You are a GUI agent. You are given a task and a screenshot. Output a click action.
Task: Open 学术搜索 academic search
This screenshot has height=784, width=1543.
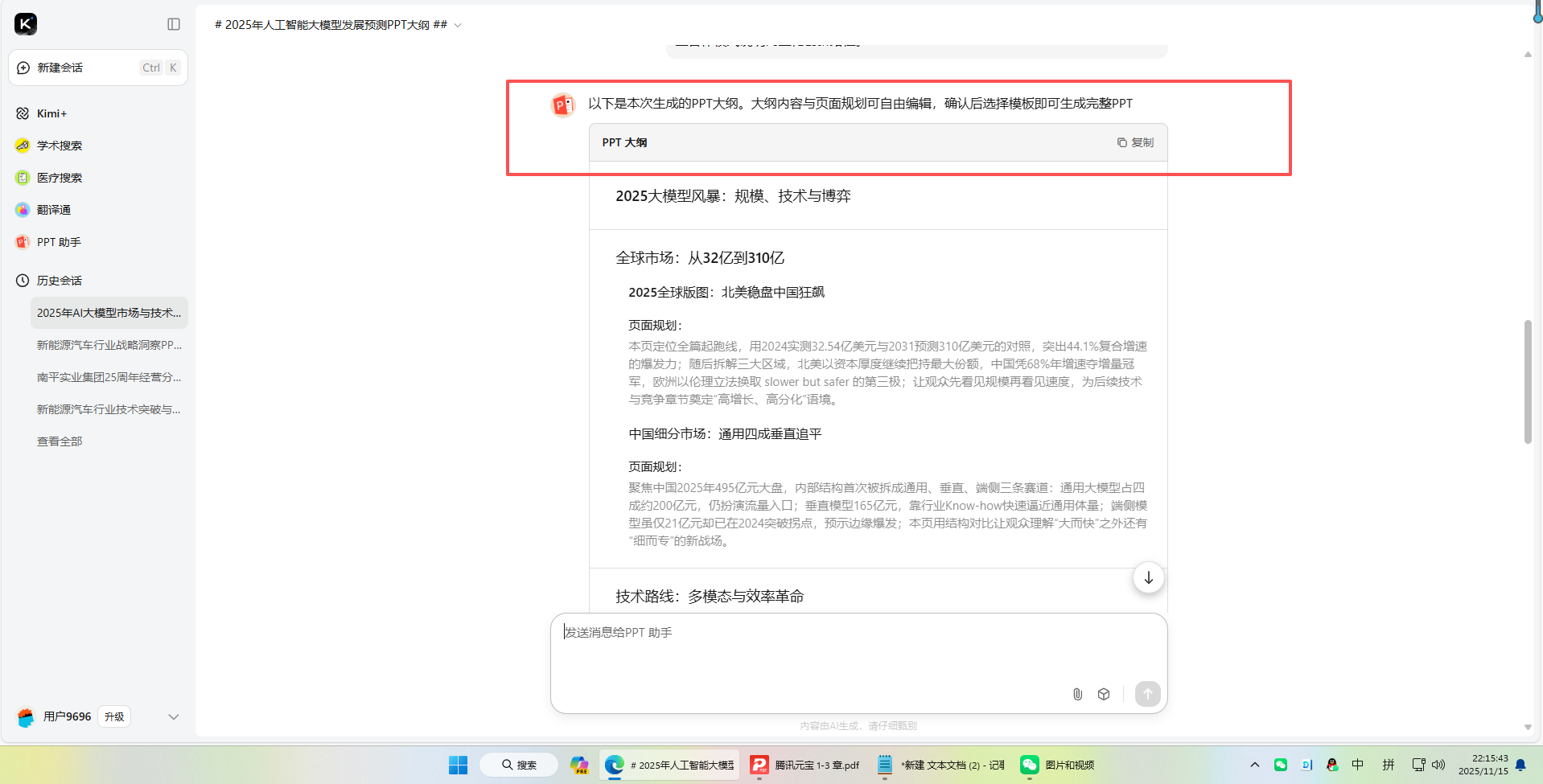click(60, 146)
